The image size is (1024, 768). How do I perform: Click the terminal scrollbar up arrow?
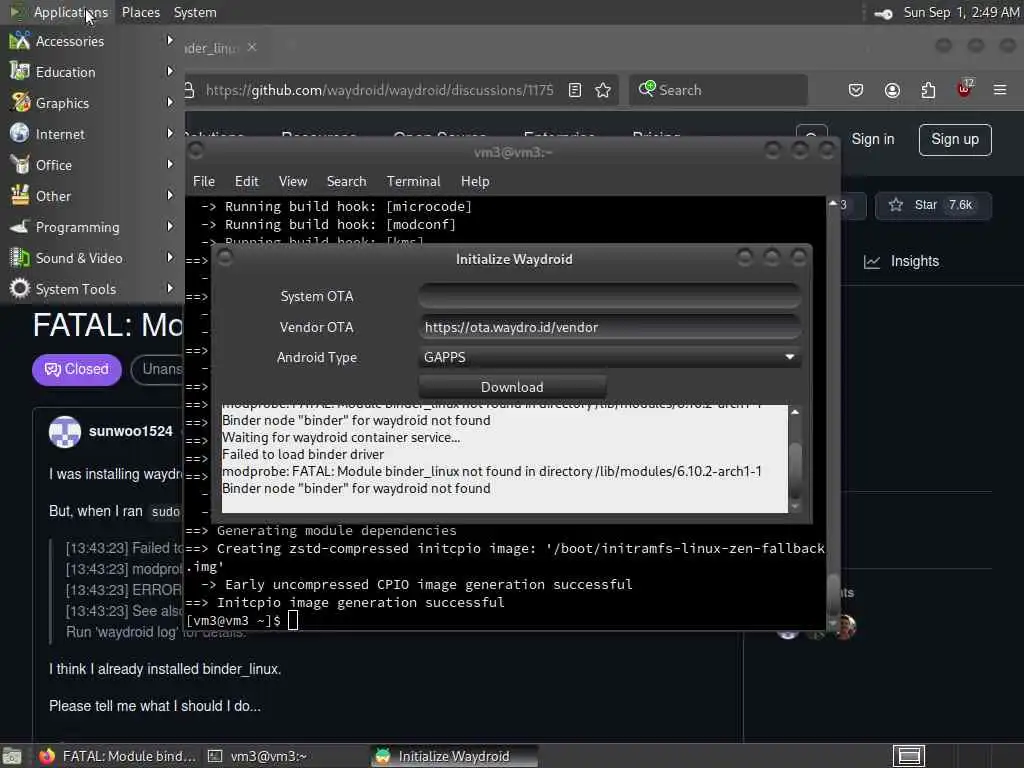coord(833,204)
